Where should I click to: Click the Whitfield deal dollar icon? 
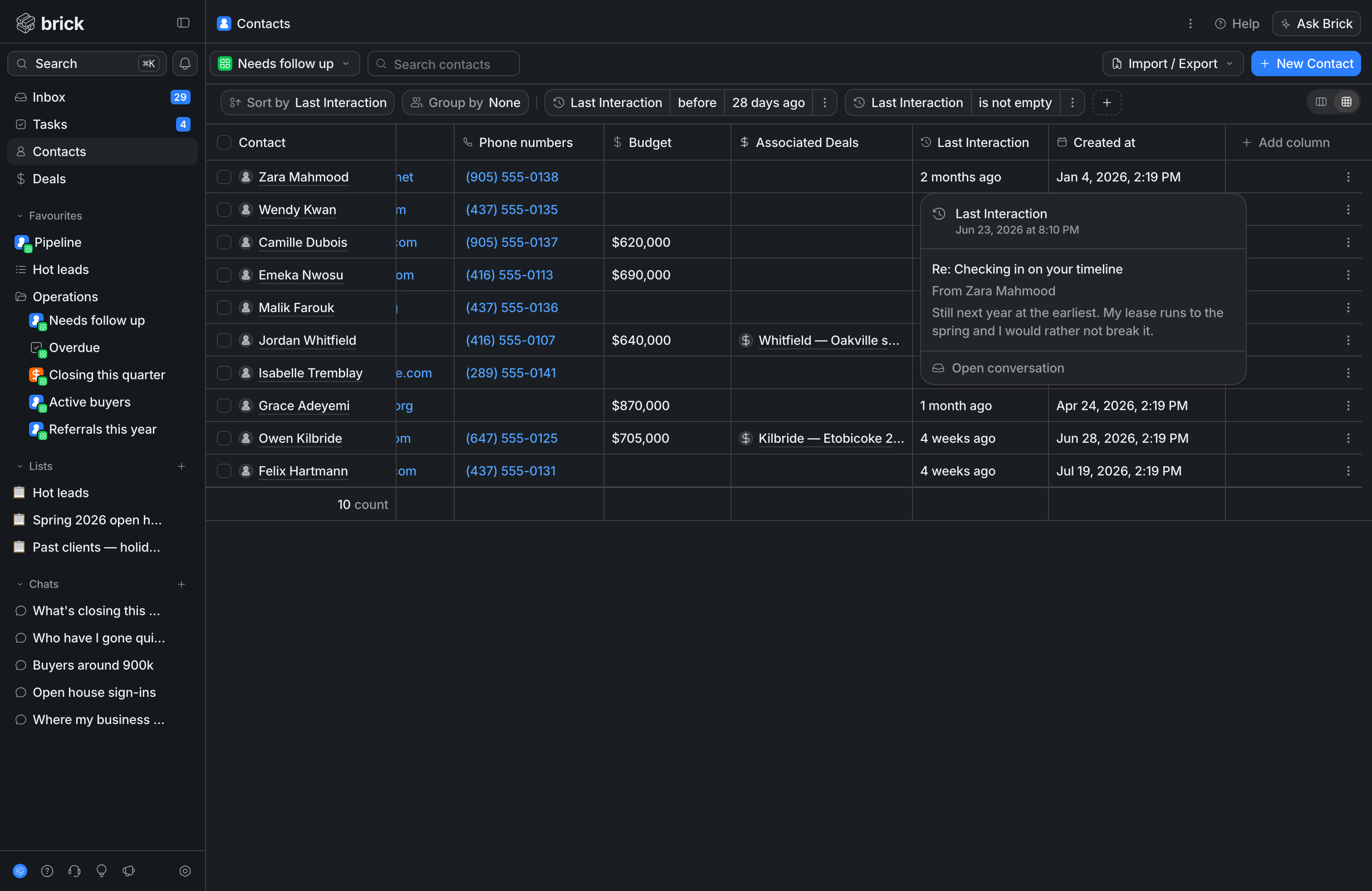click(746, 340)
